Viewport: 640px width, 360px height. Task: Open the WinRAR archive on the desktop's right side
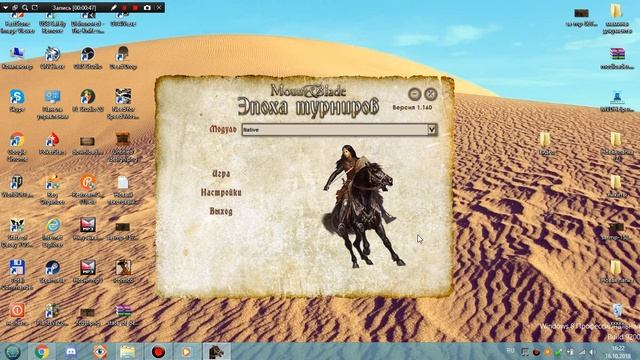point(617,58)
